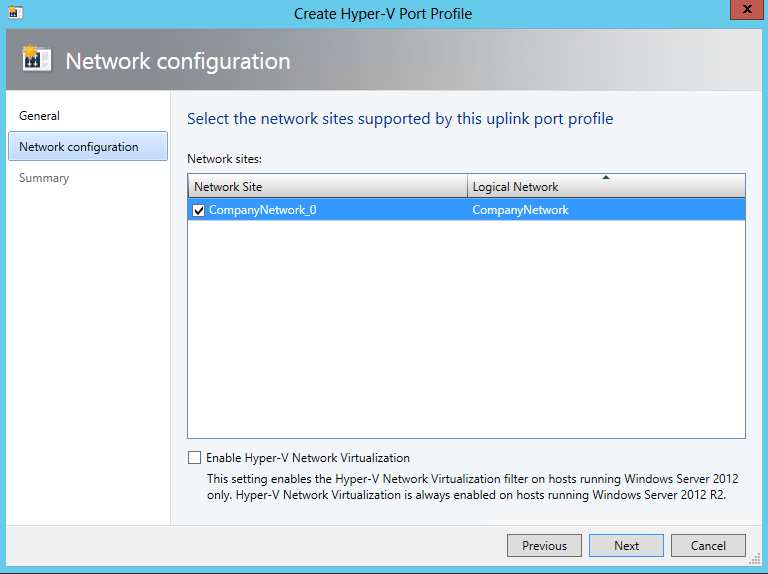This screenshot has width=768, height=574.
Task: Click the 'Enable Hyper-V Network Virtualization' label
Action: (x=308, y=458)
